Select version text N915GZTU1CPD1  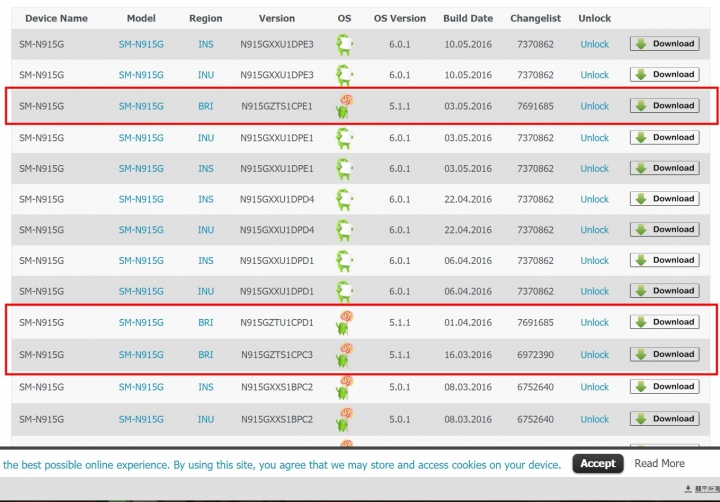coord(277,323)
